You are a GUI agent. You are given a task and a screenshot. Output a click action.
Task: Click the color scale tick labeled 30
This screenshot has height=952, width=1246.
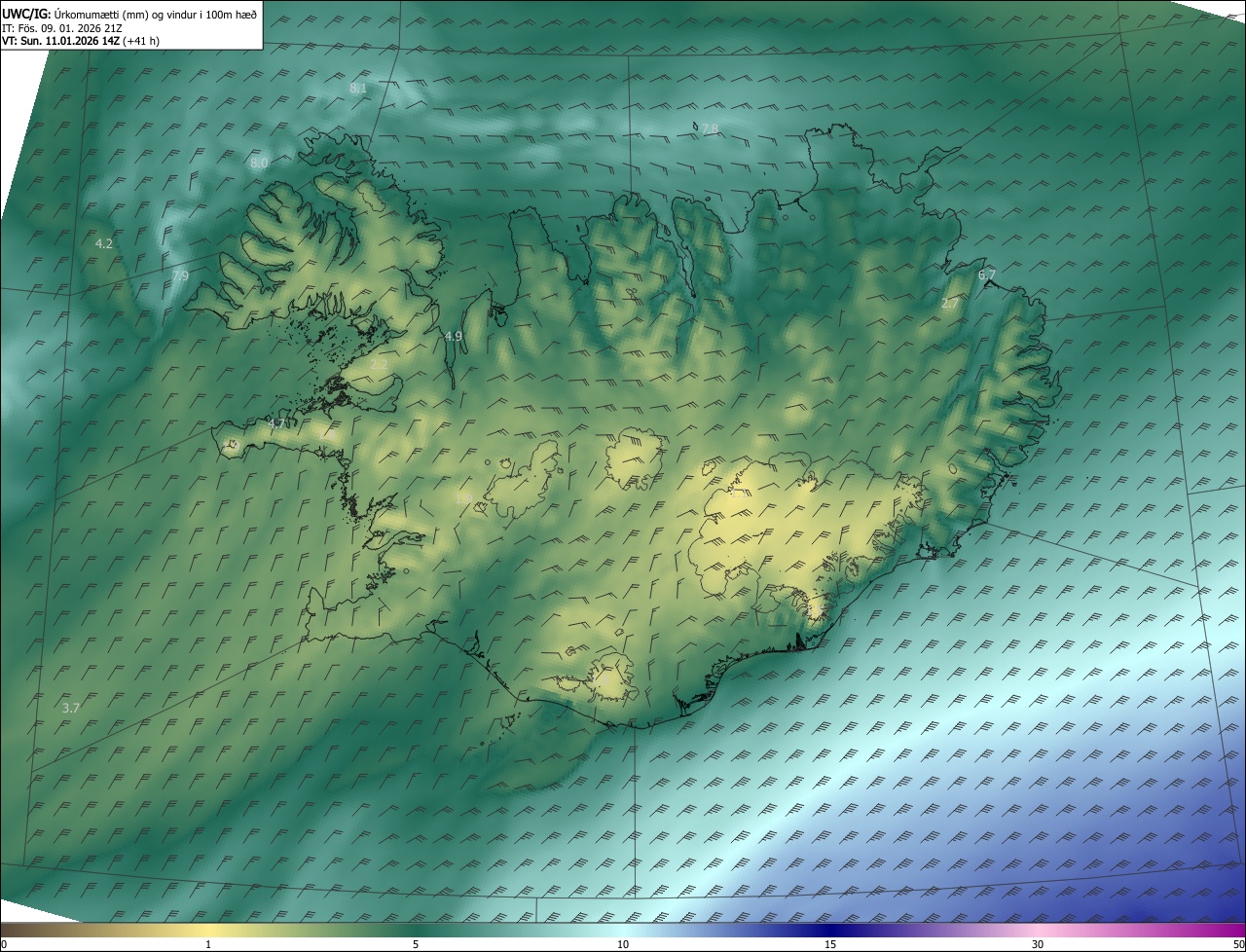[1038, 945]
